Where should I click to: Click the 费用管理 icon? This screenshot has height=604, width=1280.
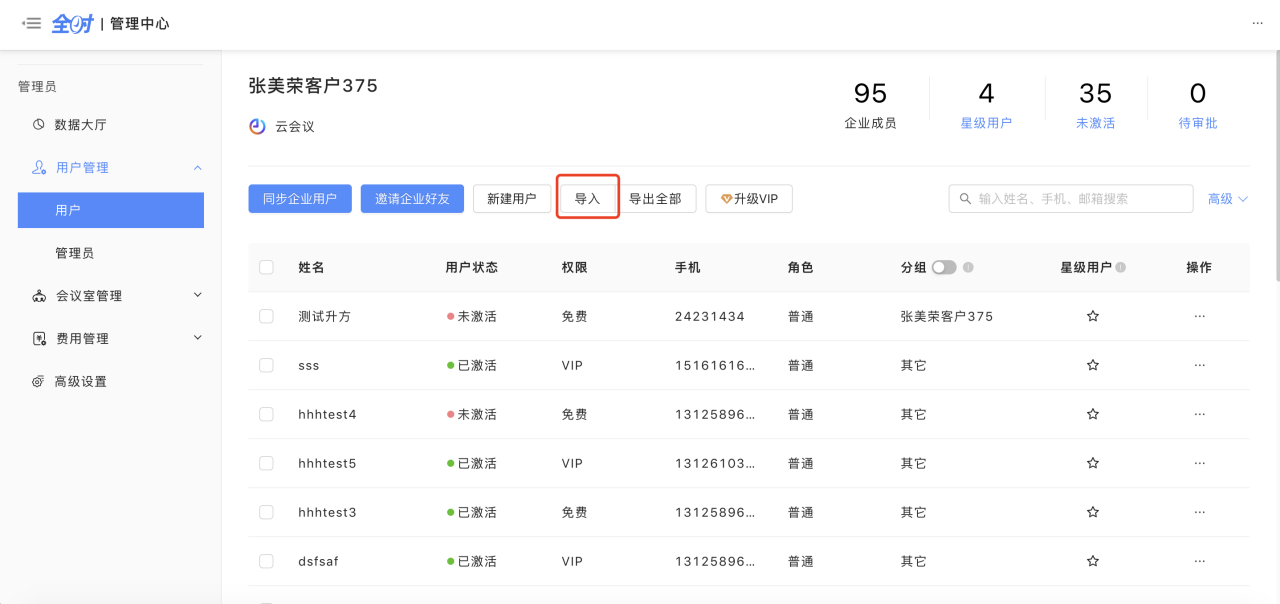click(x=39, y=339)
